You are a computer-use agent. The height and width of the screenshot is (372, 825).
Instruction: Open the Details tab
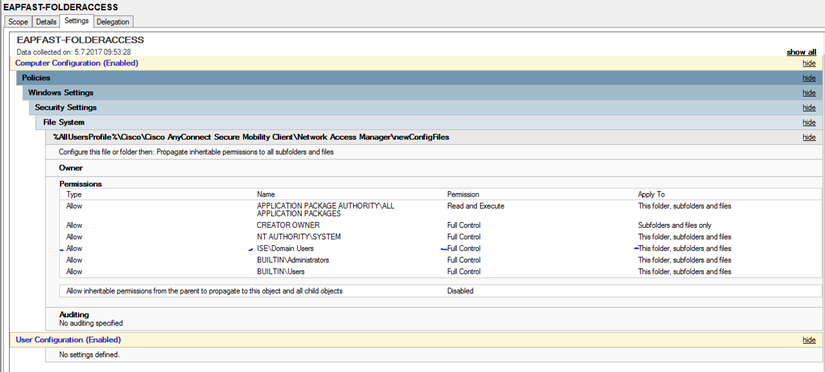(46, 22)
